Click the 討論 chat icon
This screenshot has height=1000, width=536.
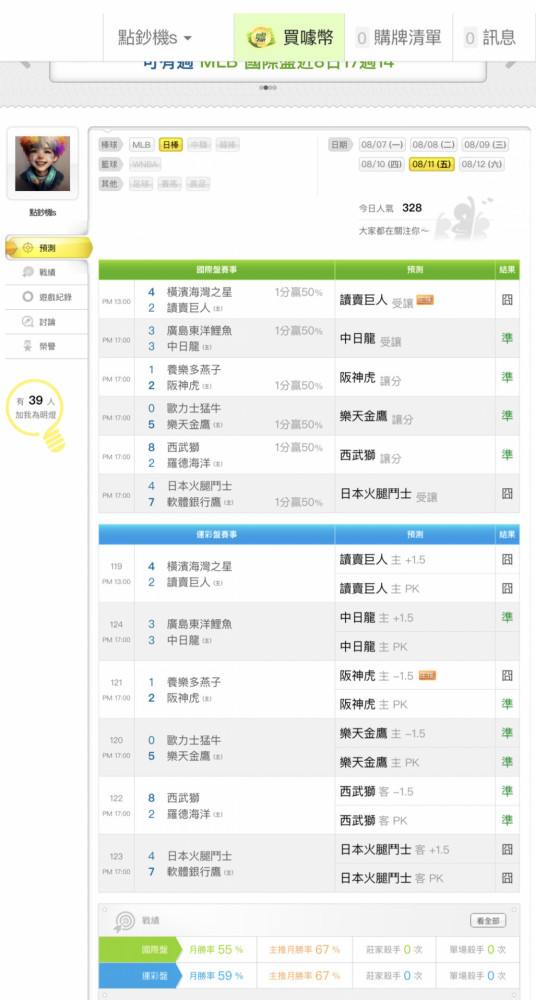(x=27, y=322)
